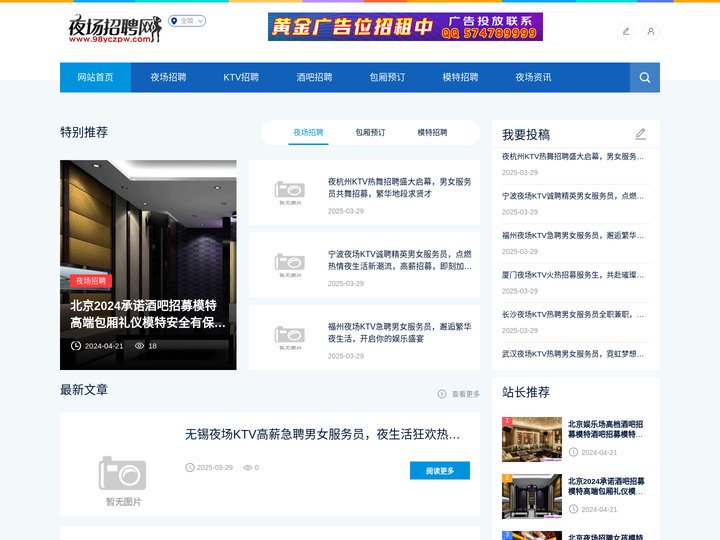The height and width of the screenshot is (540, 720).
Task: Click date 2024-04-21 on featured image
Action: 104,346
